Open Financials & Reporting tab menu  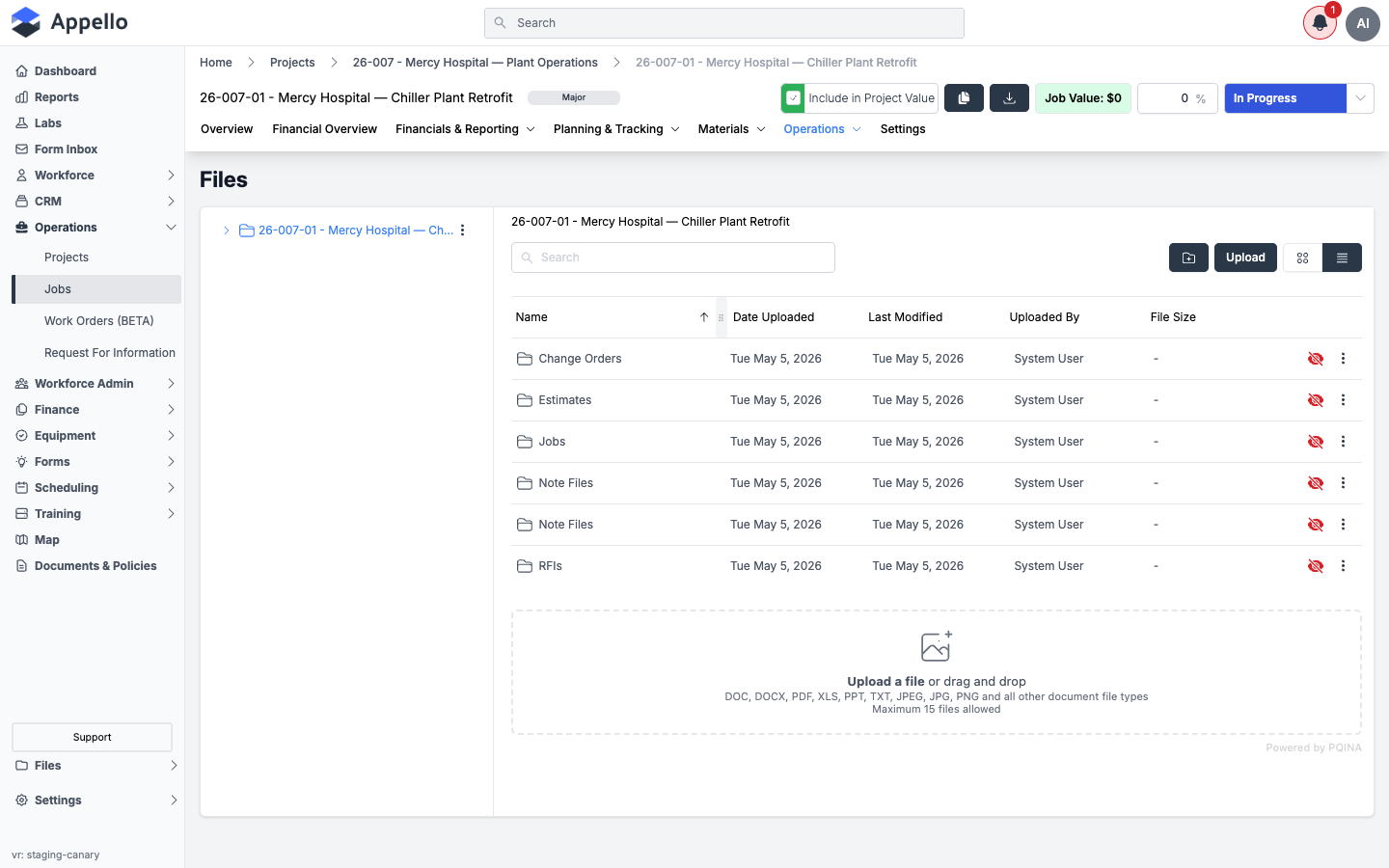[x=465, y=129]
